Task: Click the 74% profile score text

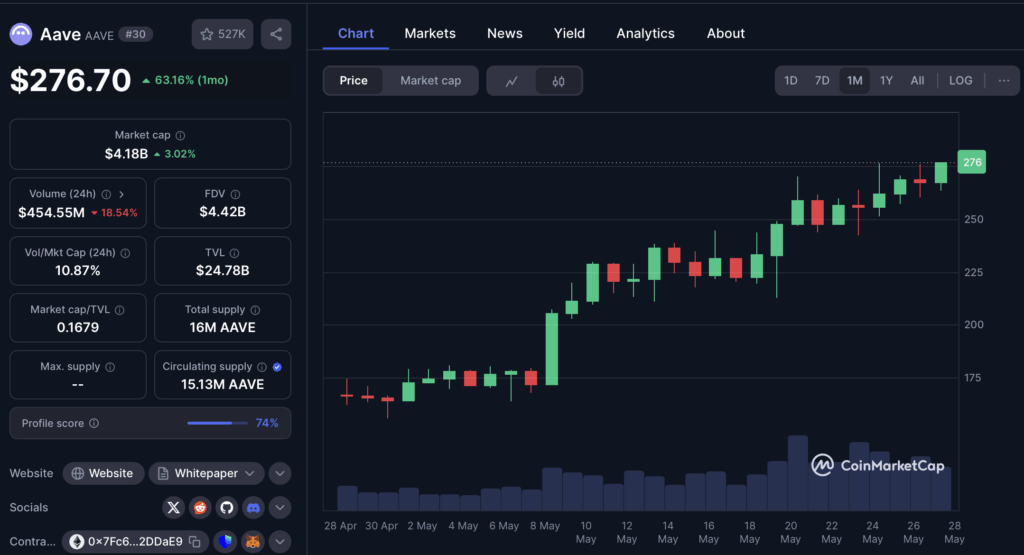Action: 267,423
